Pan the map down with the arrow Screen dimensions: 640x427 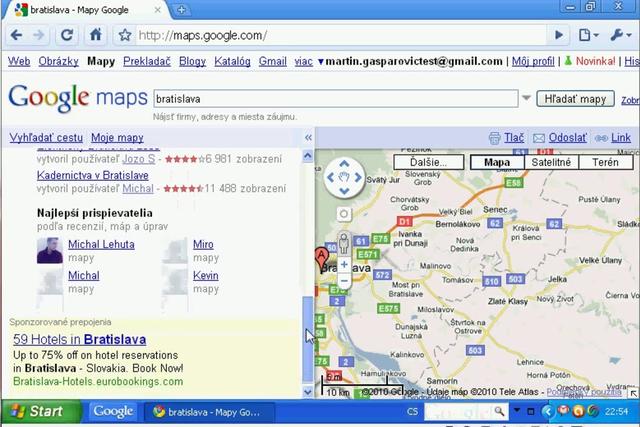[344, 191]
